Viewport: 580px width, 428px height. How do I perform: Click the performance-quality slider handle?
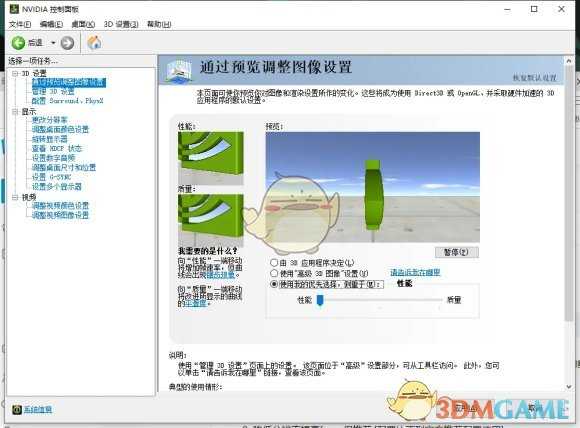coord(320,300)
